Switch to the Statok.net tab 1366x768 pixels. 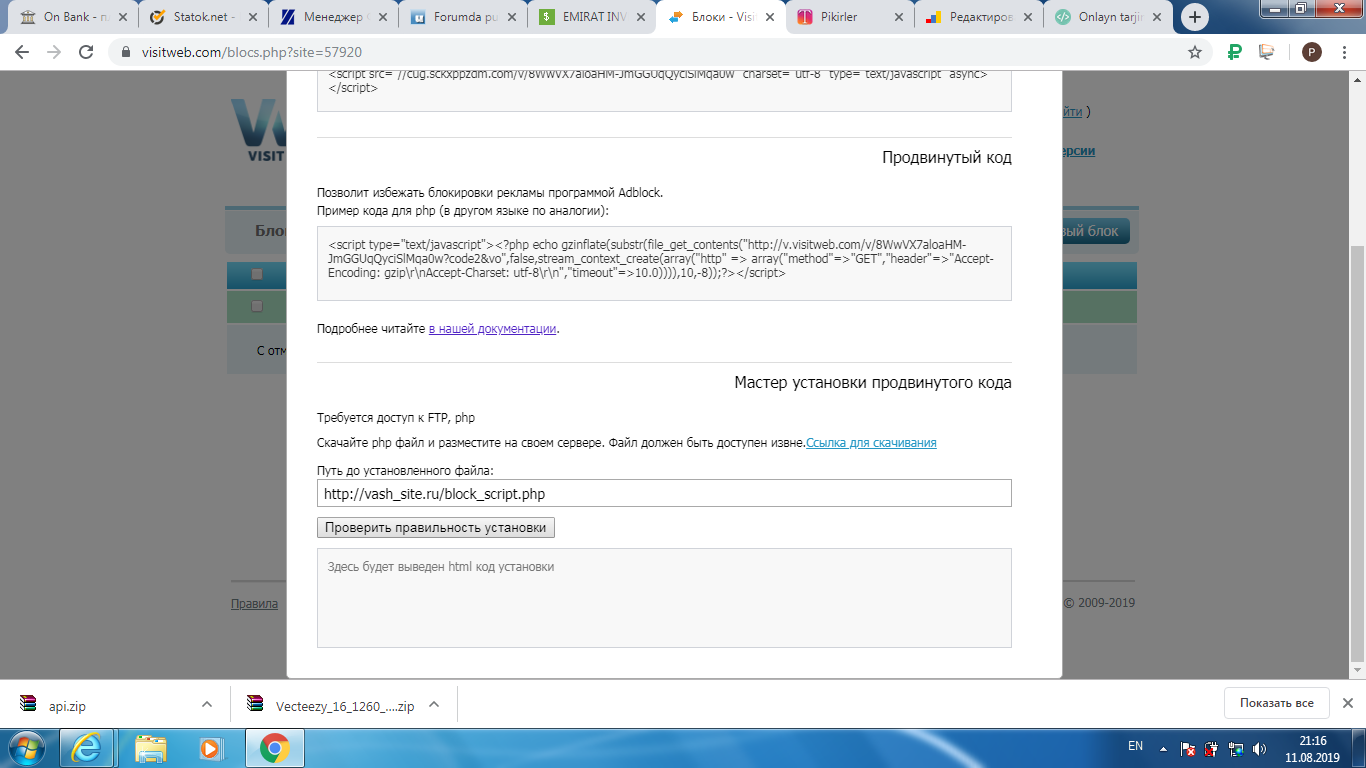(200, 17)
